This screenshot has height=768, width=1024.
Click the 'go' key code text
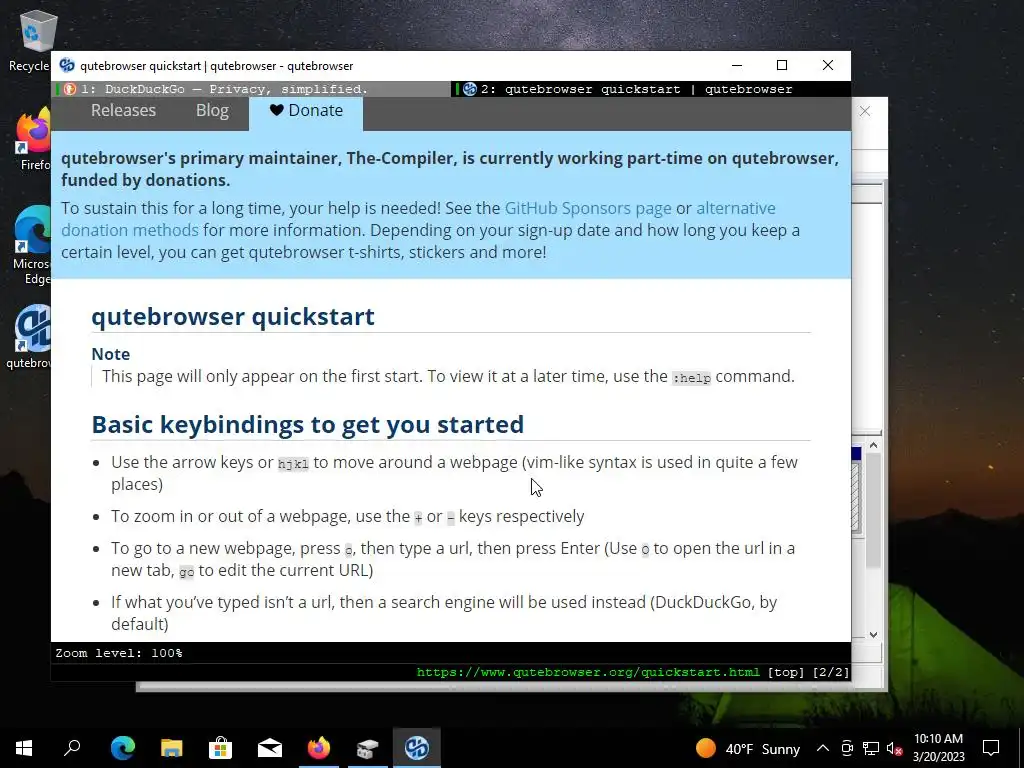tap(187, 571)
